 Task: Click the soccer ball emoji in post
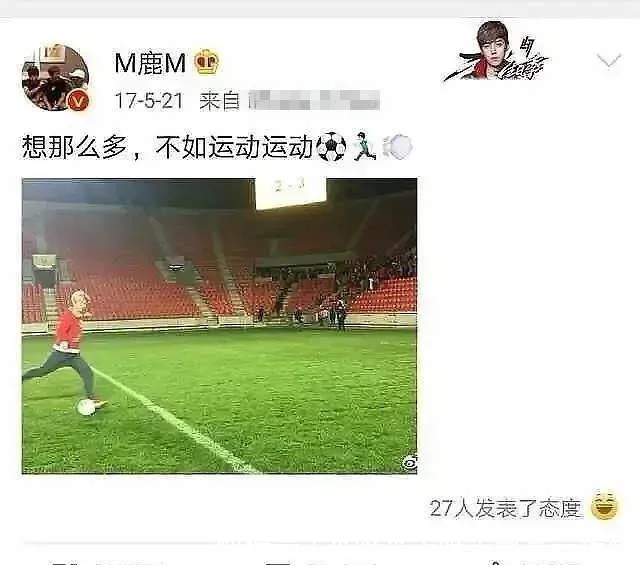click(x=331, y=147)
